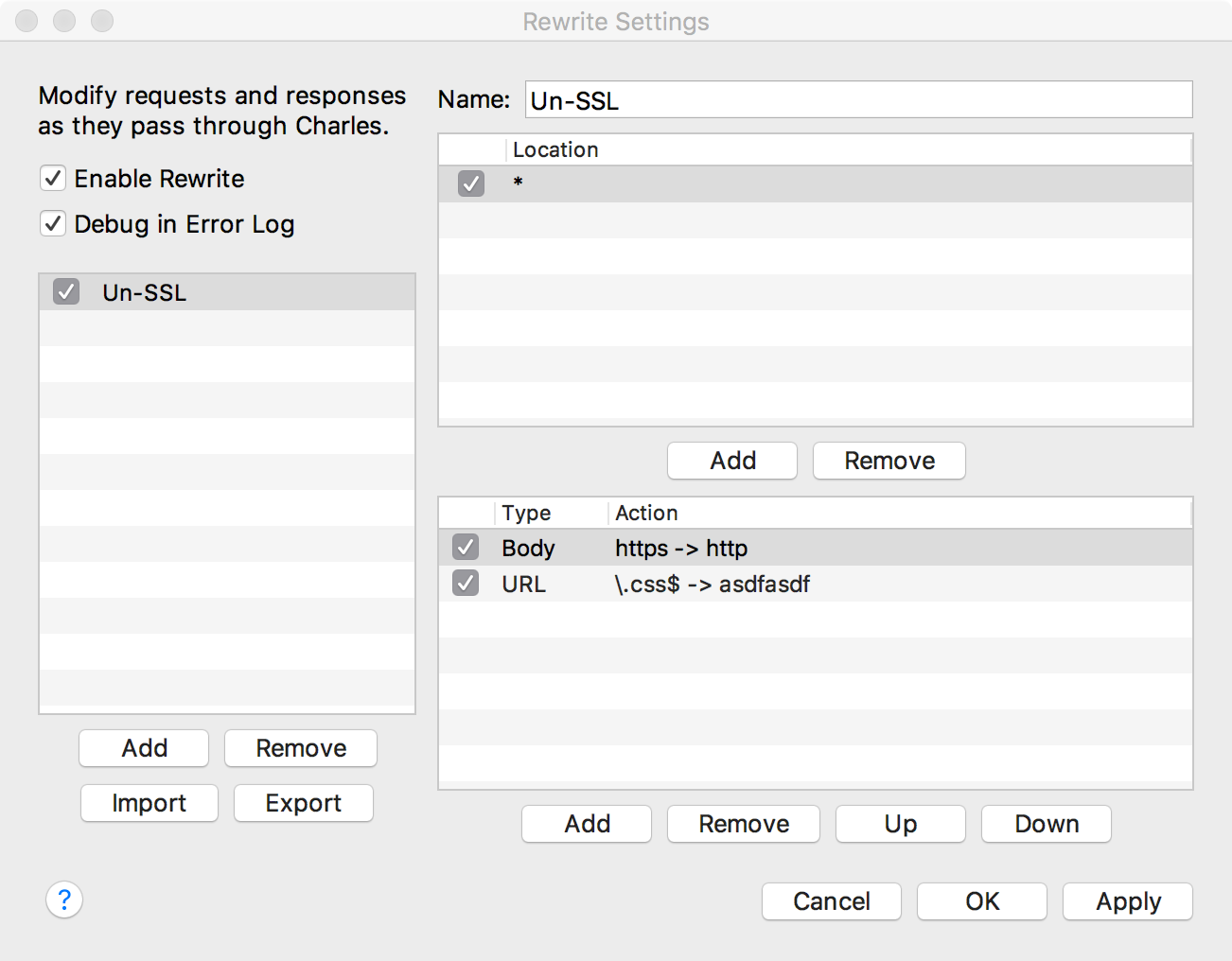Select the URL rewrite rule row
This screenshot has width=1232, height=961.
point(710,584)
